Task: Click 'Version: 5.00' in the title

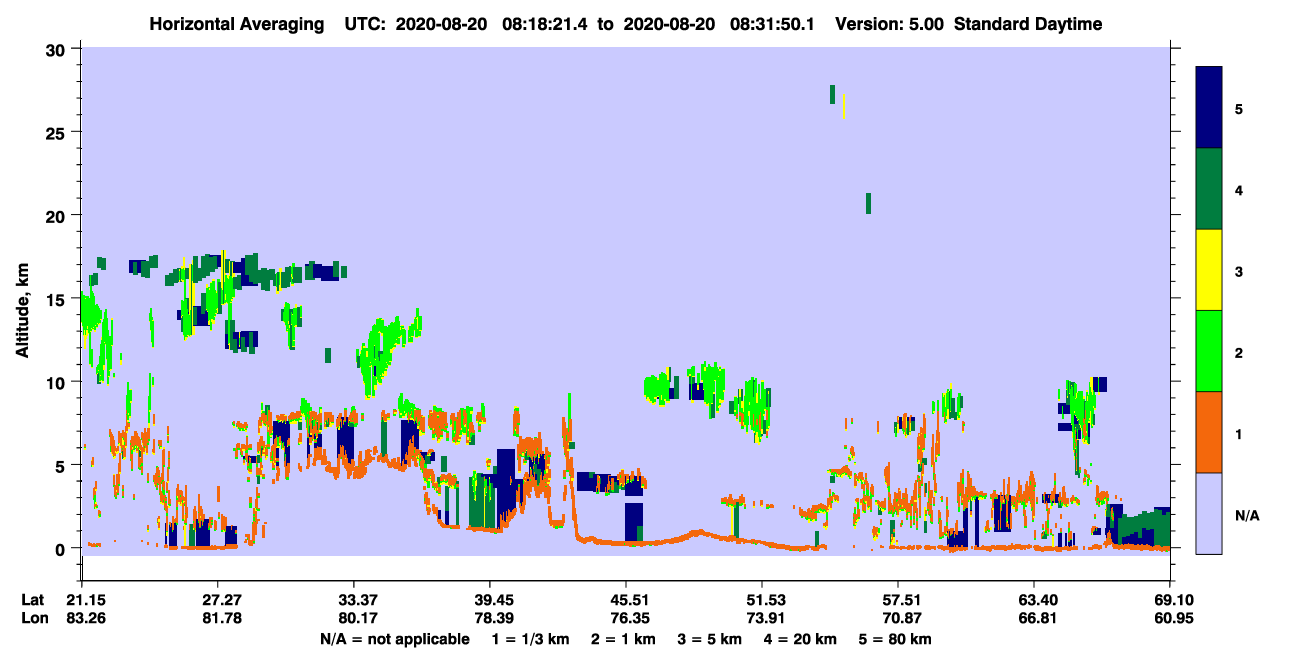Action: coord(889,24)
